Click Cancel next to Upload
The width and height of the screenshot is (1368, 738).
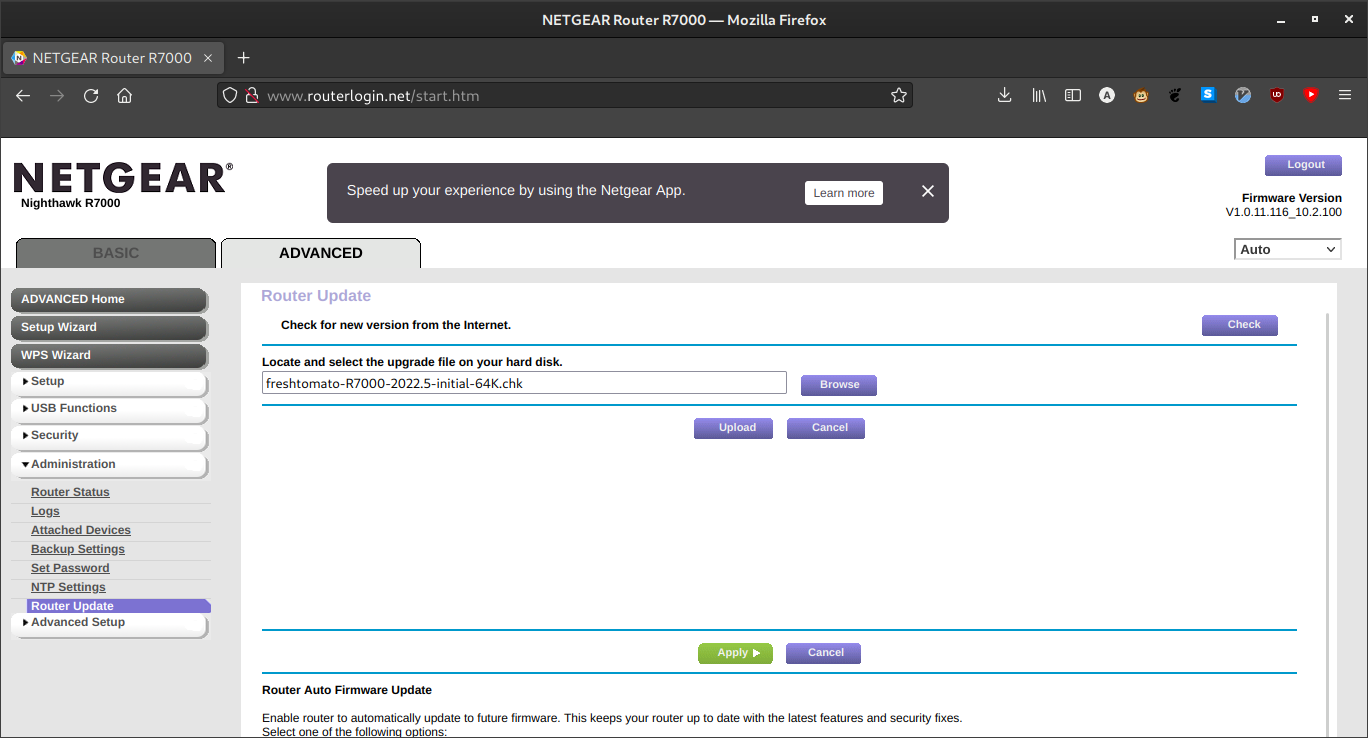click(826, 428)
